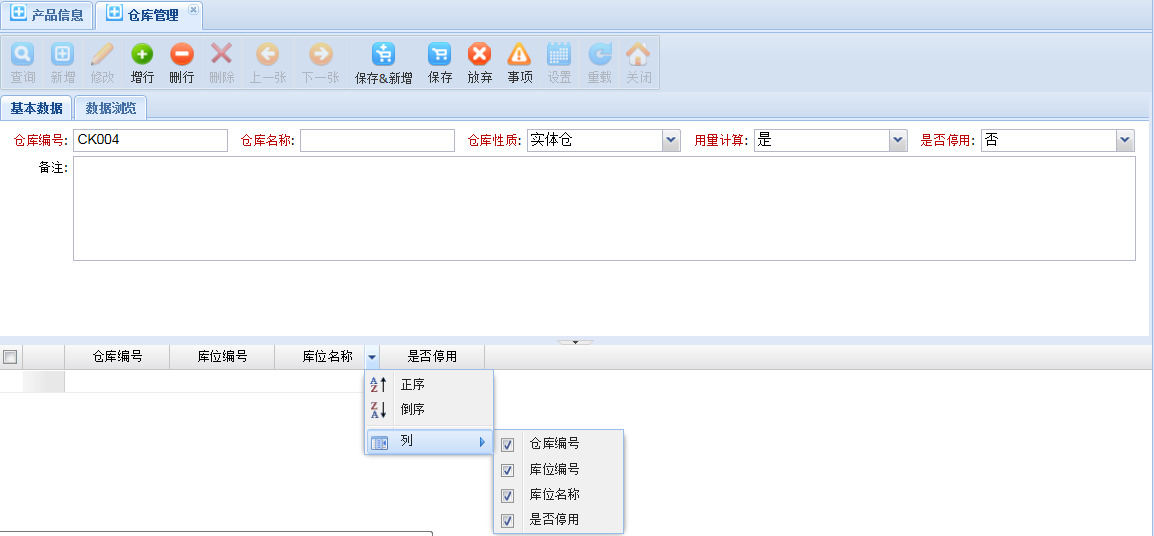This screenshot has width=1154, height=536.
Task: Open the 事项 warning icon
Action: click(x=519, y=55)
